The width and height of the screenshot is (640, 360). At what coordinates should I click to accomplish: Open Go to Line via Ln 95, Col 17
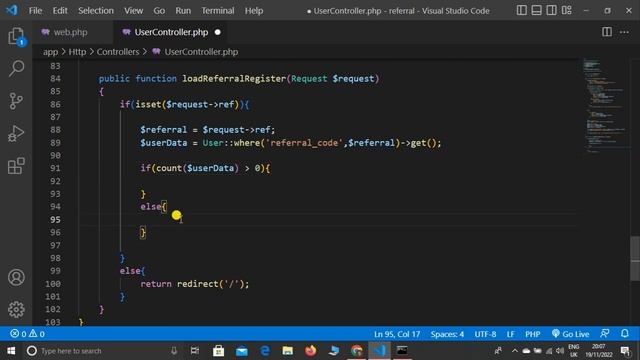coord(397,334)
